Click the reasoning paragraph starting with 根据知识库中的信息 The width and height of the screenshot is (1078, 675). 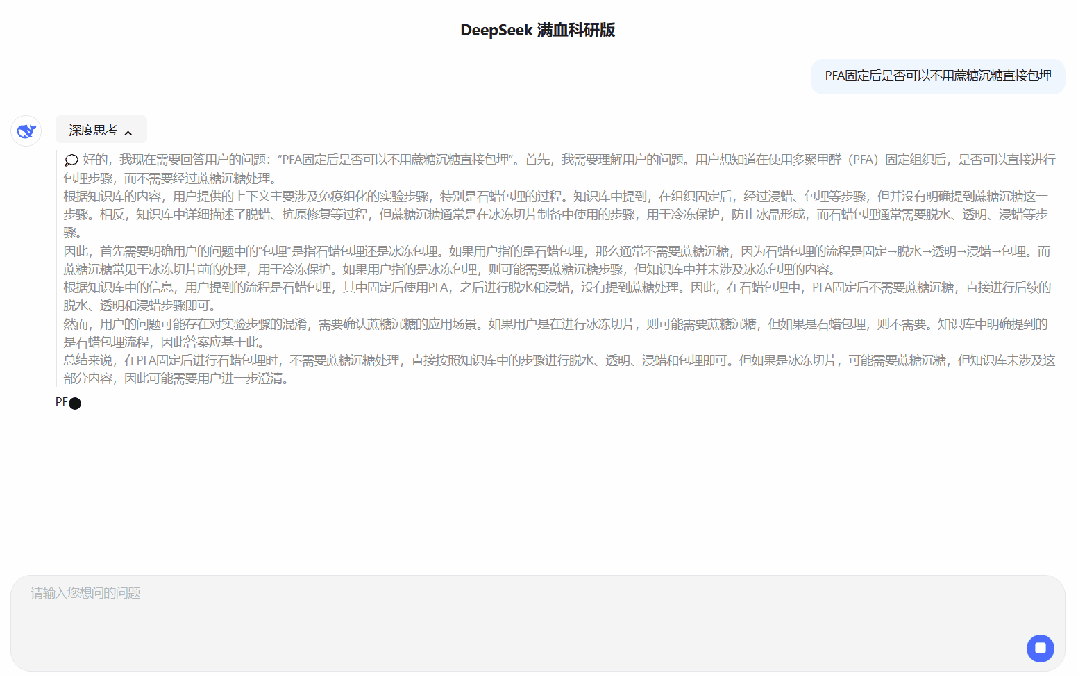tap(560, 296)
